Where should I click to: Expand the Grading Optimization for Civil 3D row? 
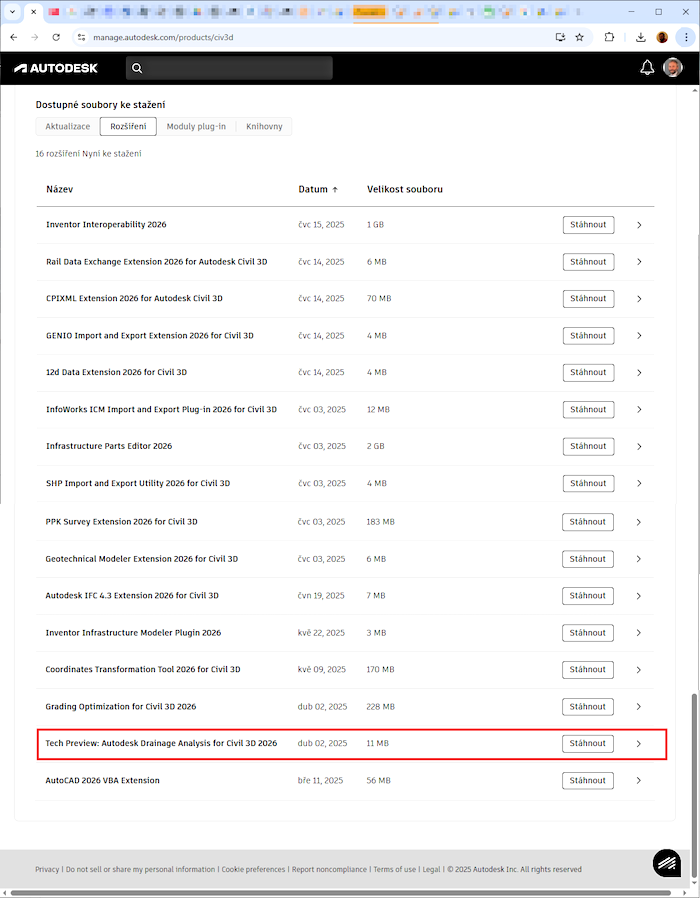(x=639, y=707)
